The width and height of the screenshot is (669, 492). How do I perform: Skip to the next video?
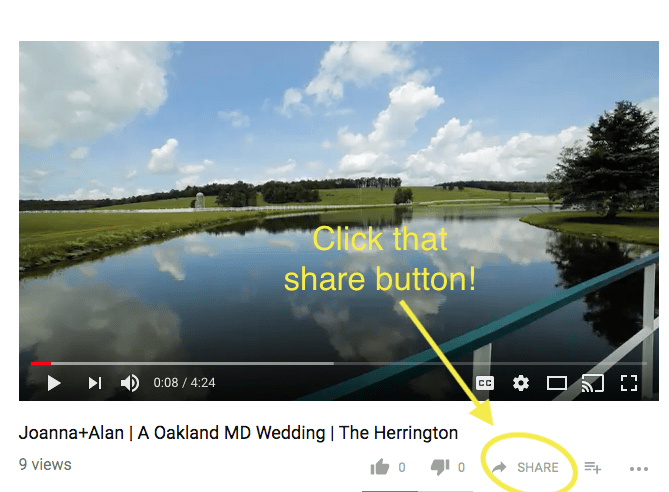coord(95,383)
